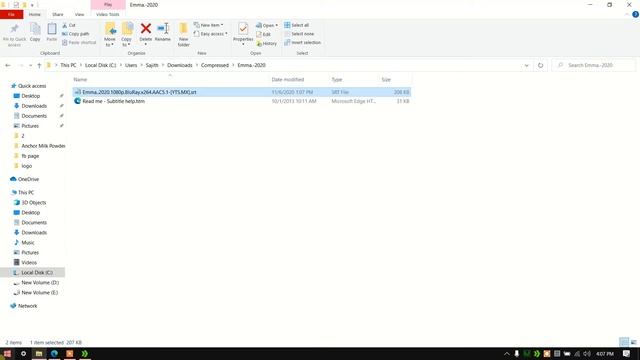Expand address bar history dropdown
The image size is (640, 360).
tap(527, 65)
